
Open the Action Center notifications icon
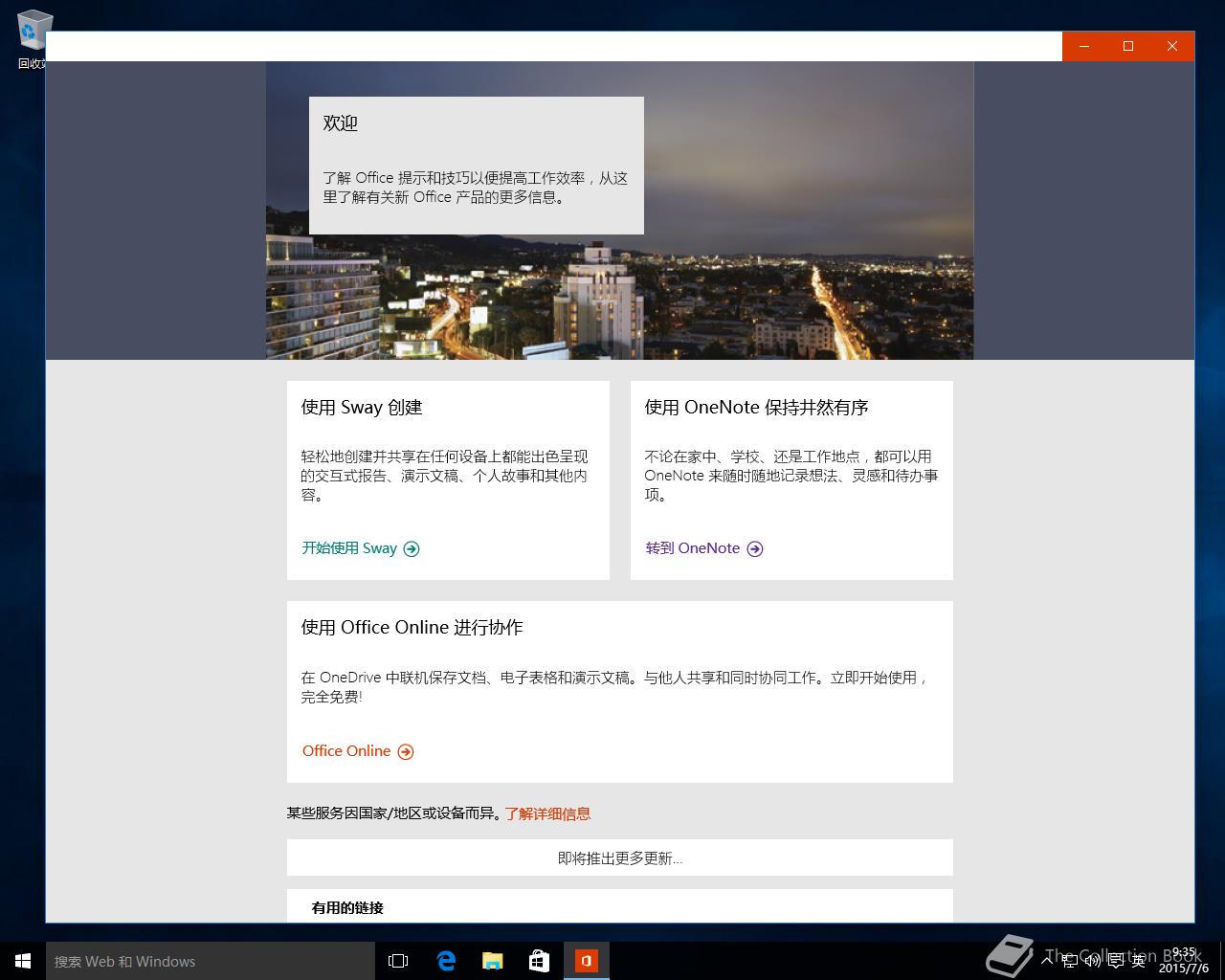pos(1115,960)
